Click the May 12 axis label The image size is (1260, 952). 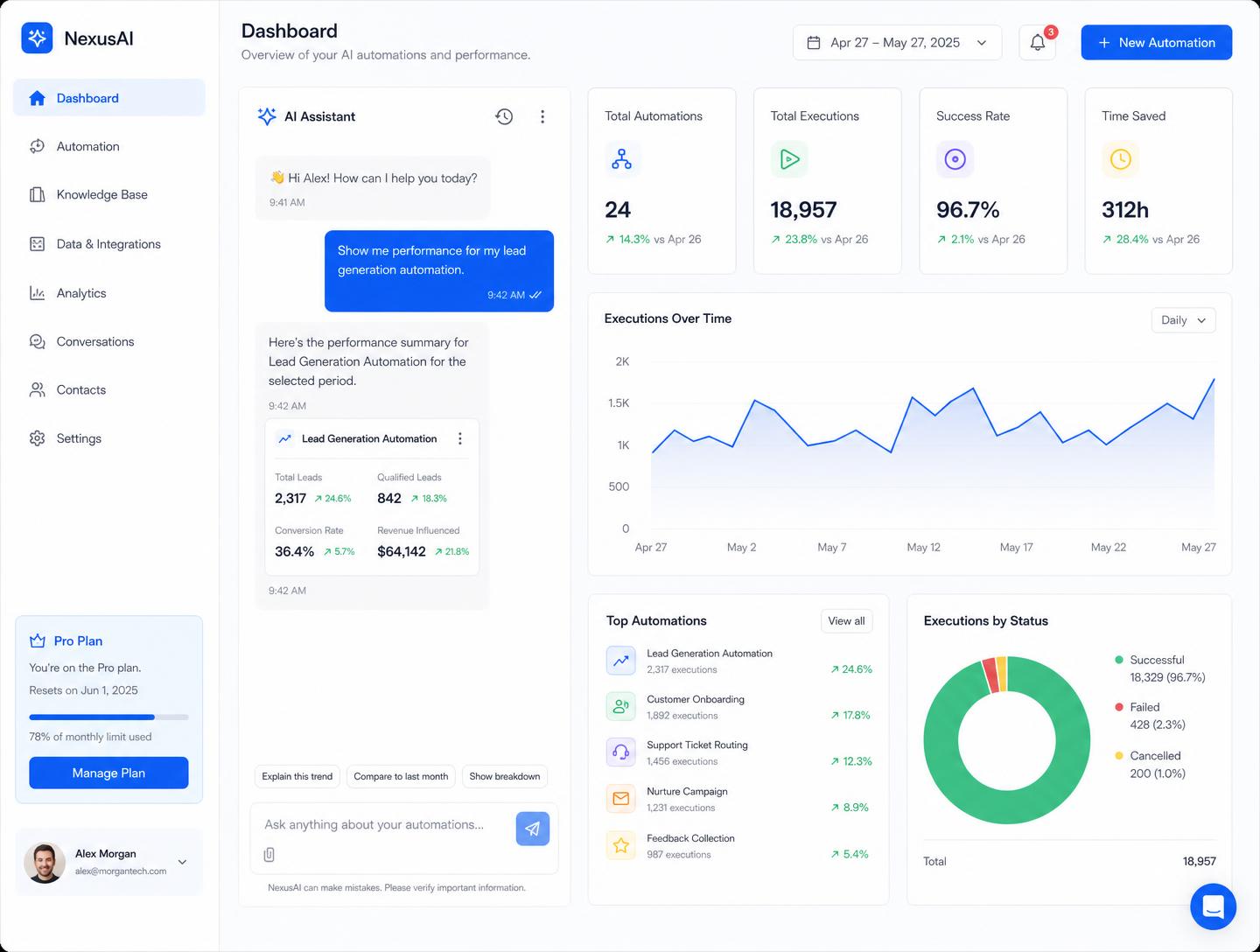pos(923,547)
